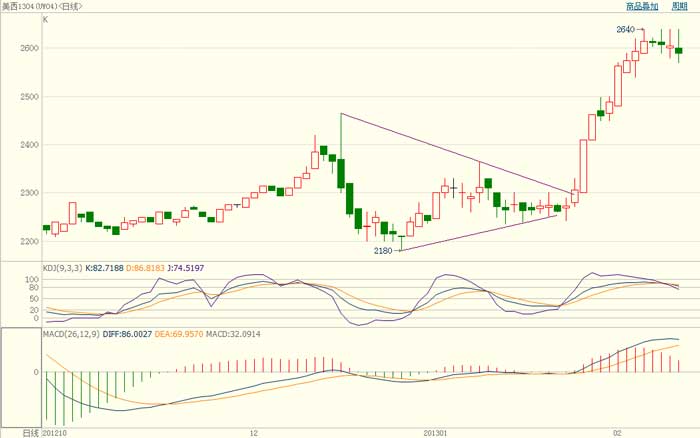
Task: Click the 2640 high price label
Action: [x=625, y=29]
